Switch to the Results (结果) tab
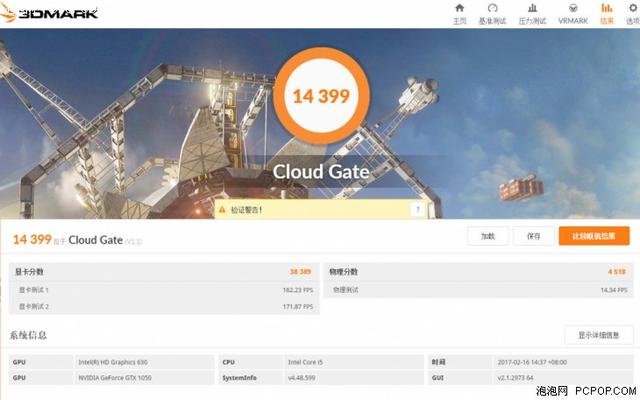Image resolution: width=640 pixels, height=400 pixels. [607, 13]
